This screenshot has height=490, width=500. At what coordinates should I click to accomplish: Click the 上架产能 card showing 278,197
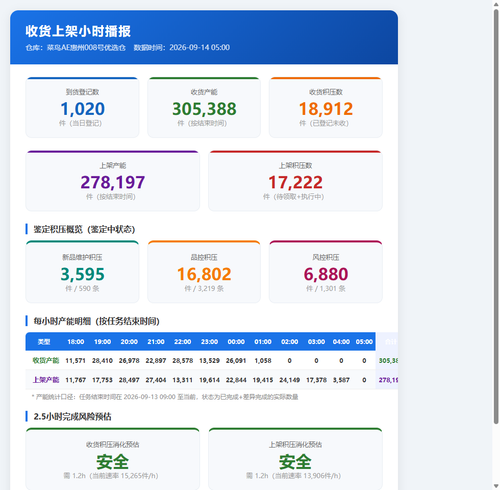tap(113, 181)
